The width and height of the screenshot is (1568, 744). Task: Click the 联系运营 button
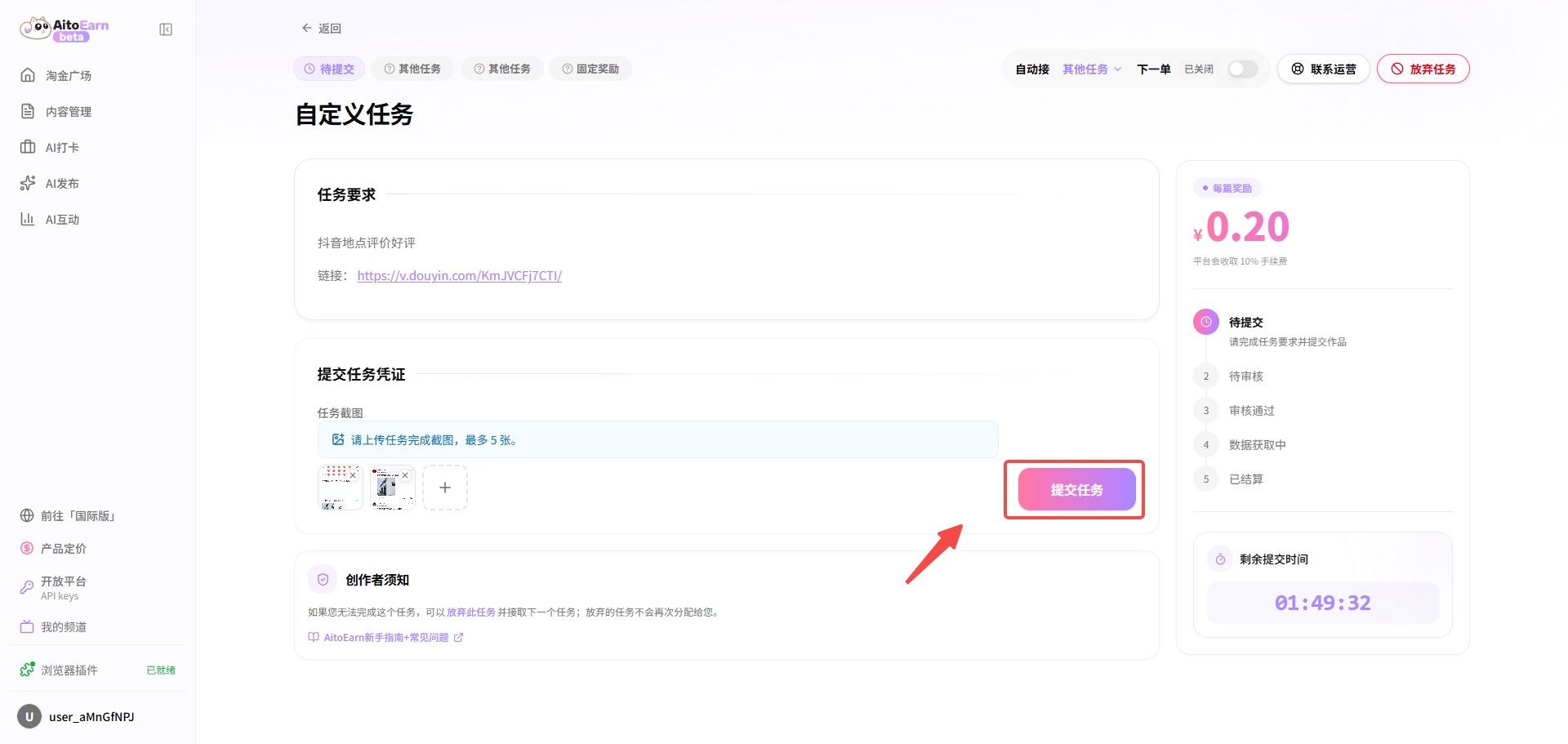point(1324,69)
